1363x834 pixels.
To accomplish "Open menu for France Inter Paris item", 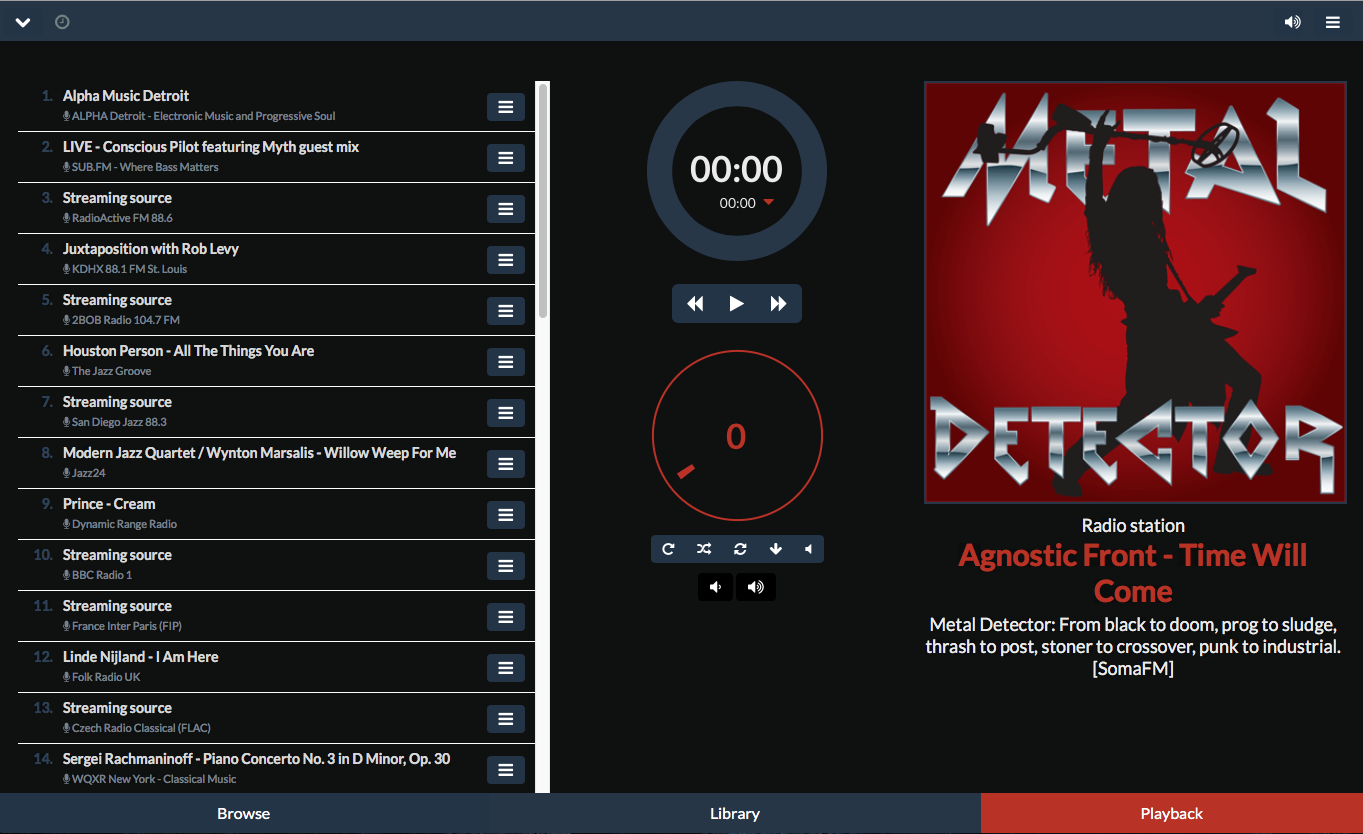I will pos(506,617).
